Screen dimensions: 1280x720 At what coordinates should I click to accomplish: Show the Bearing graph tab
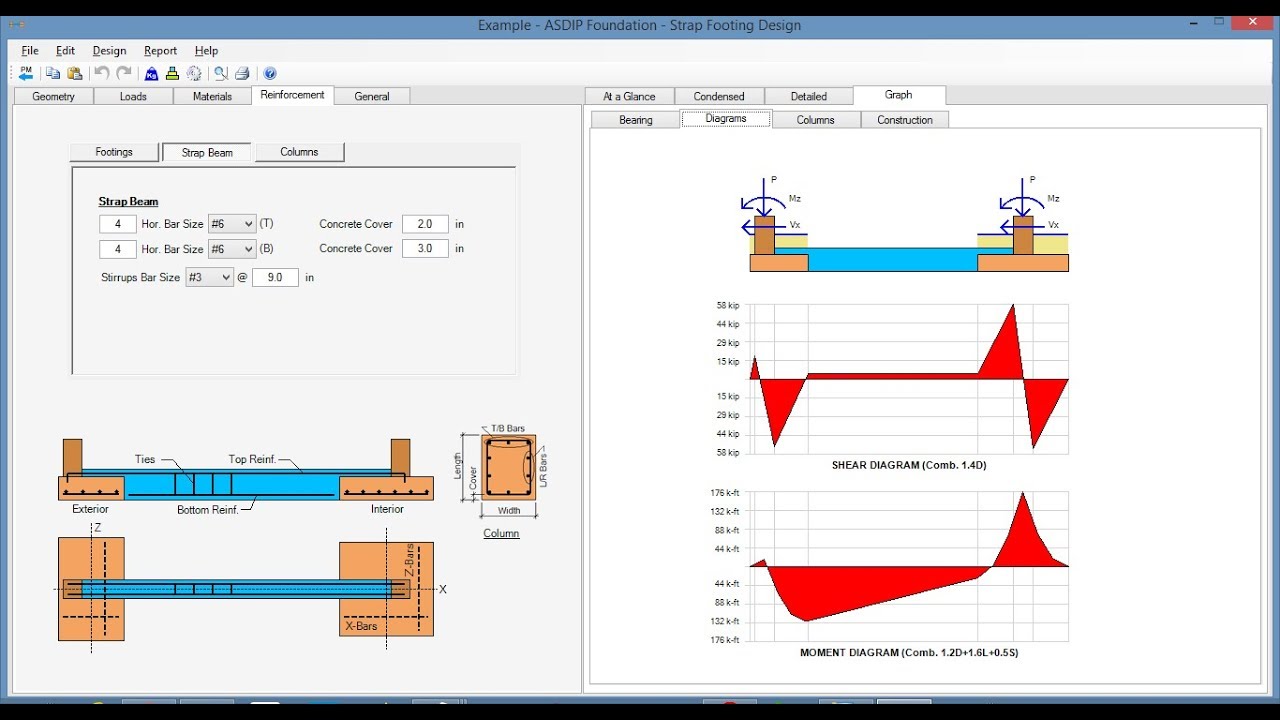coord(636,120)
